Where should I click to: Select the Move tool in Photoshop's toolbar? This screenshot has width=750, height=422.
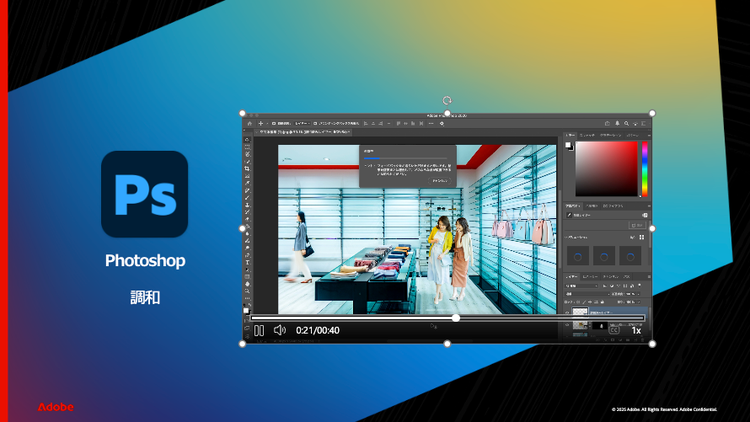(x=248, y=140)
